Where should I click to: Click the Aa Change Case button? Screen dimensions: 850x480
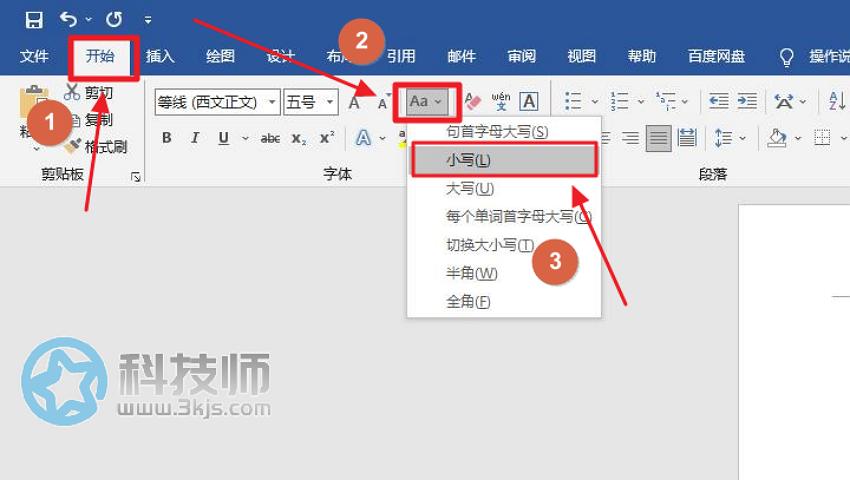(x=427, y=101)
